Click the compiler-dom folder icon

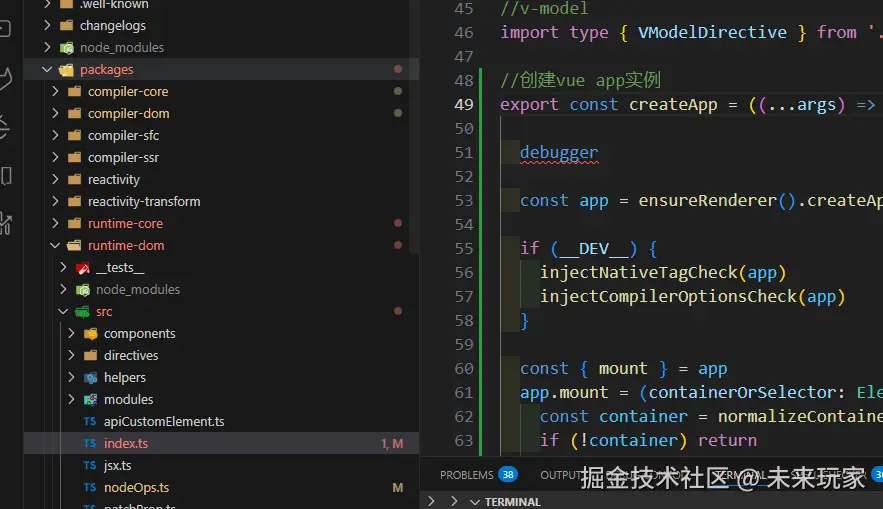tap(74, 113)
